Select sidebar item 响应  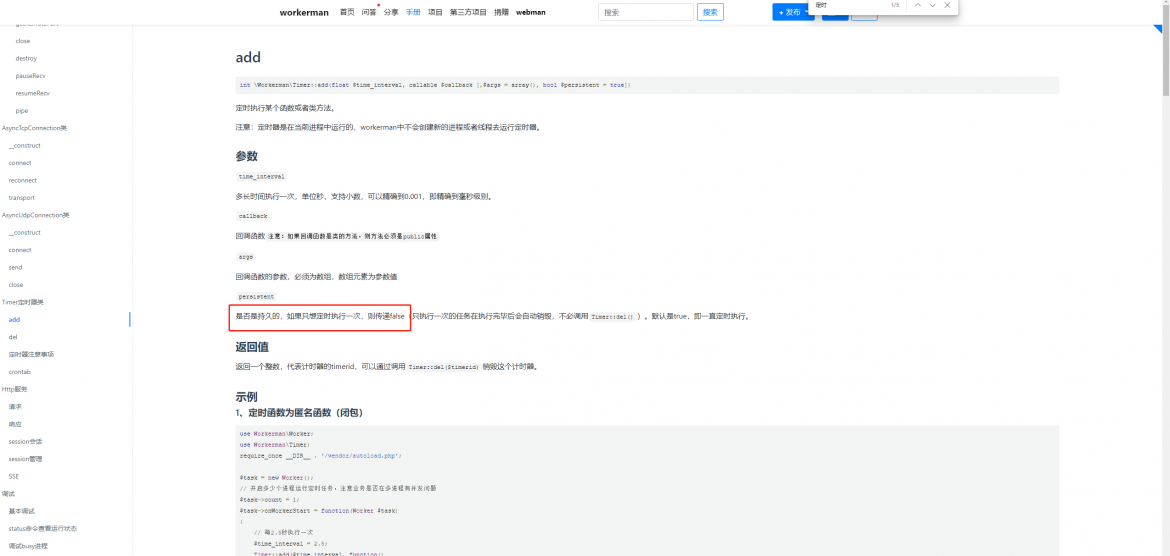[15, 424]
